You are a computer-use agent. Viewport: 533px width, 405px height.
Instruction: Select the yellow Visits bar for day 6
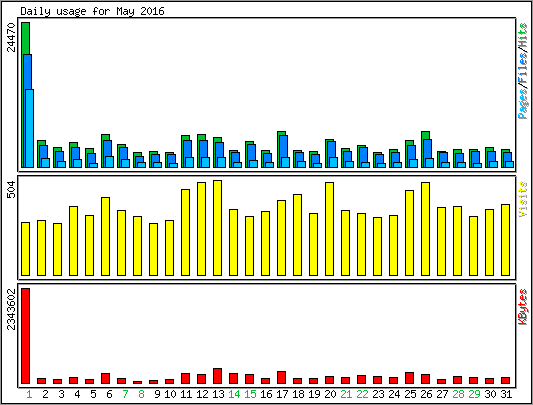point(105,236)
